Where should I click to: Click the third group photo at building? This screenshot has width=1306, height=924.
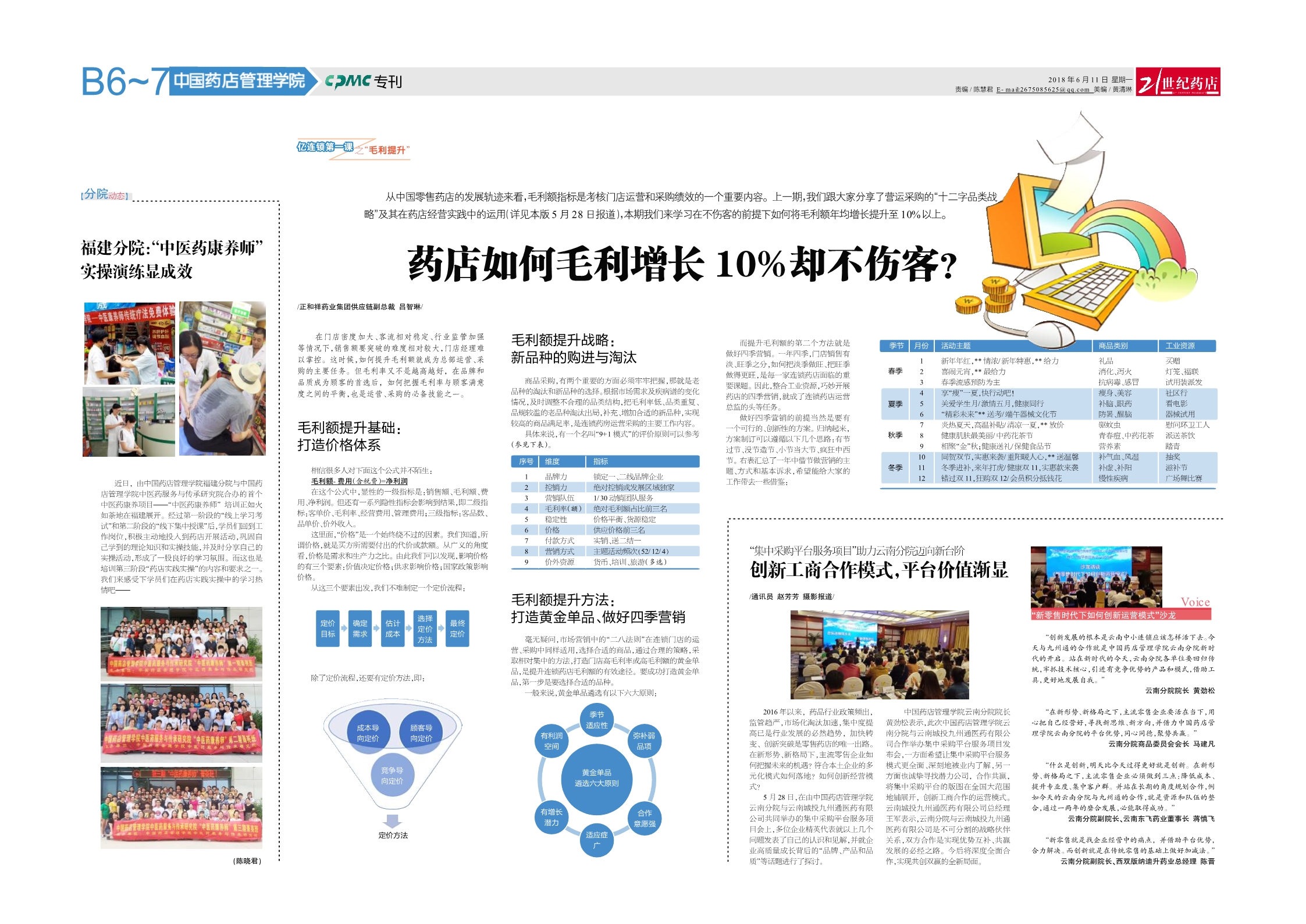click(x=181, y=808)
